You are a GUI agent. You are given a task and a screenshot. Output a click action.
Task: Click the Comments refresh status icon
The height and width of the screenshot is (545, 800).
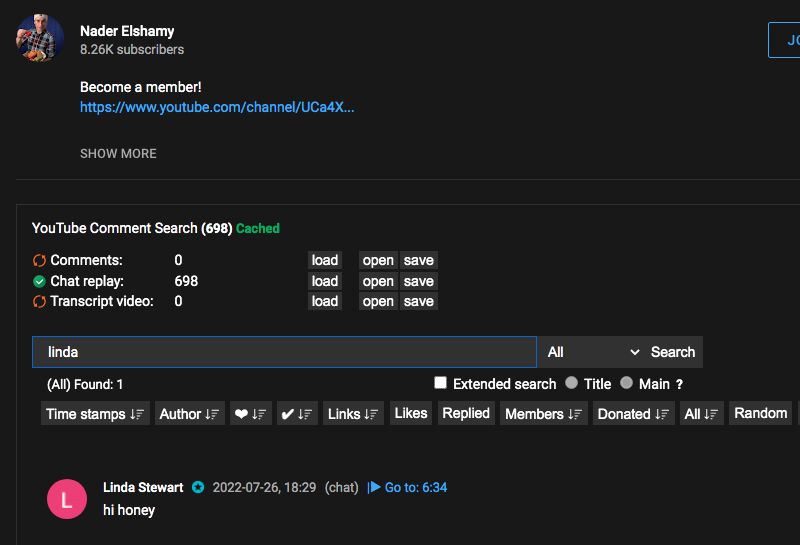pyautogui.click(x=39, y=260)
